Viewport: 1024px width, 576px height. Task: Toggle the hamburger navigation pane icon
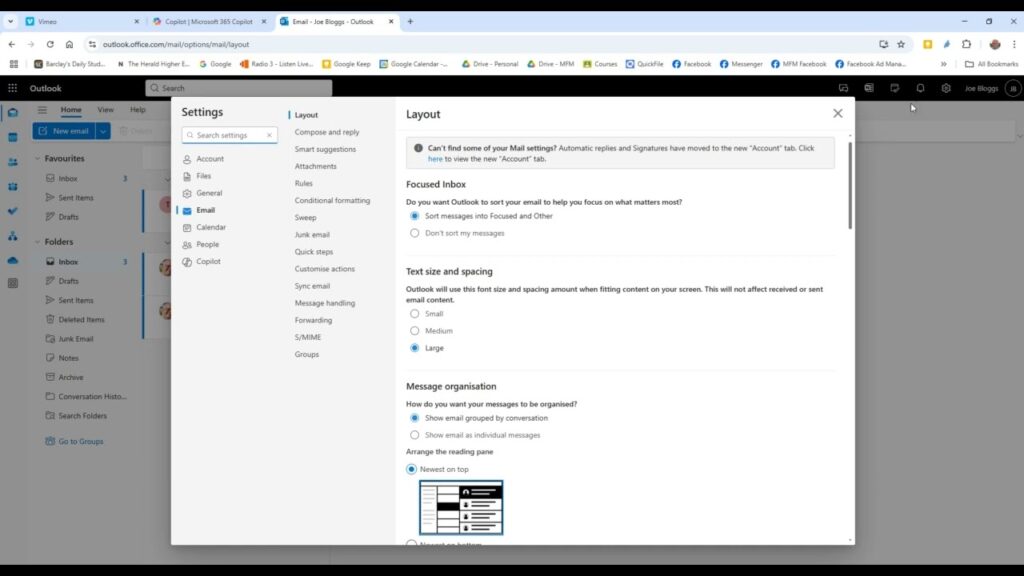(x=42, y=110)
